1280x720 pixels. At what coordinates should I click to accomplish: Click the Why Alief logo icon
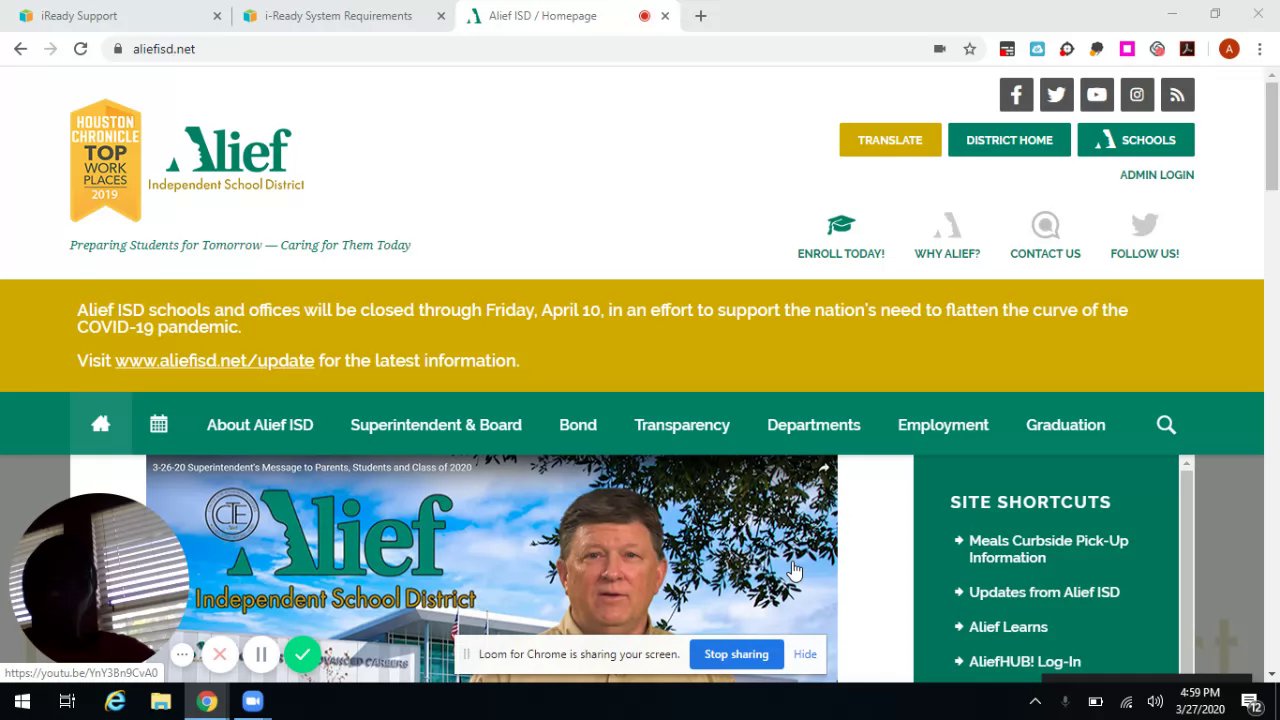[x=947, y=224]
